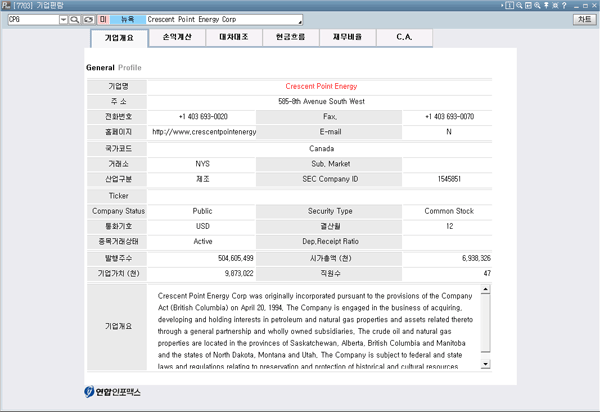The height and width of the screenshot is (412, 600).
Task: Click the CPG ticker input field
Action: coord(32,19)
